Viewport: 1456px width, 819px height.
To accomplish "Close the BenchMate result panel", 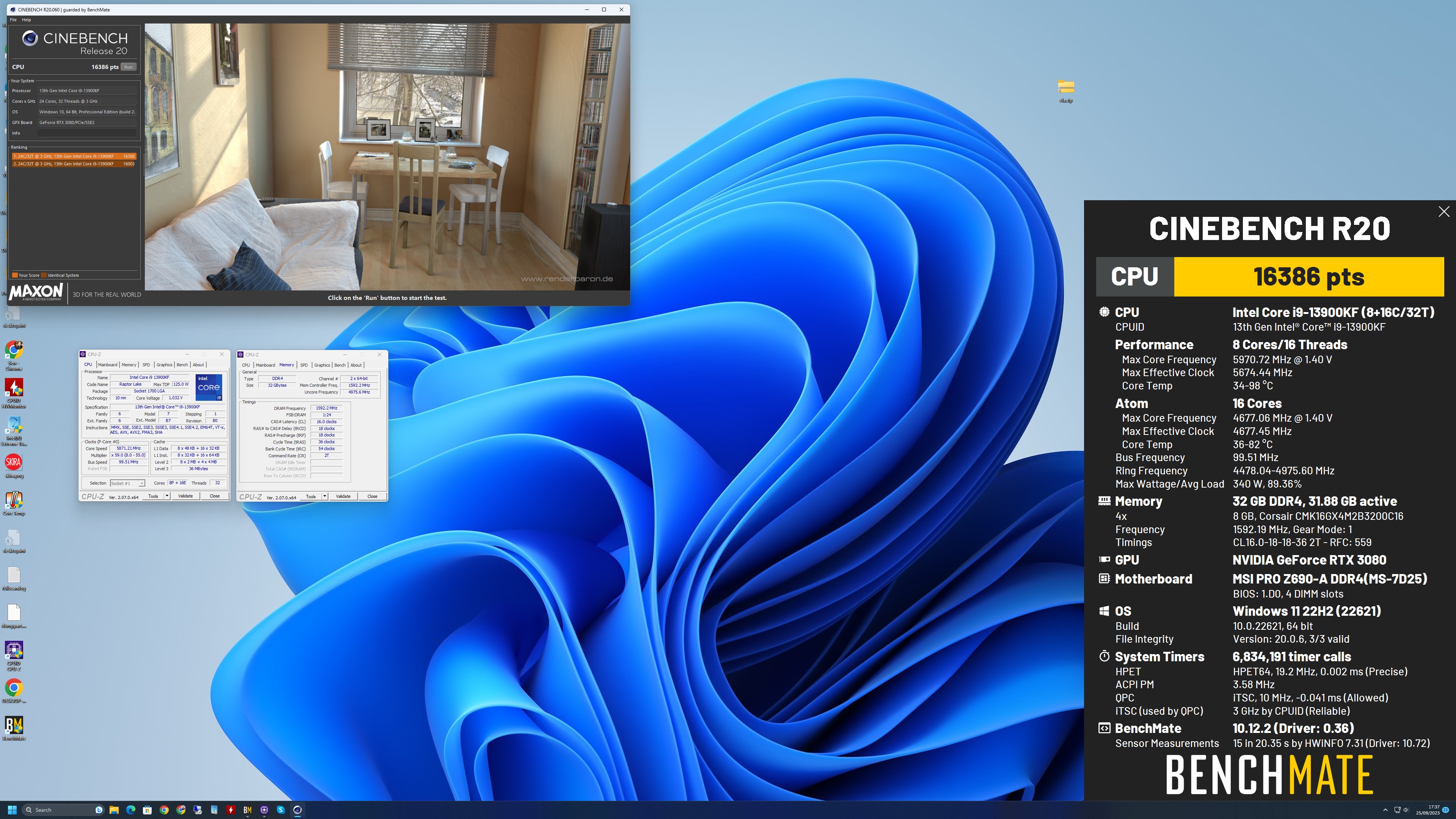I will coord(1443,212).
